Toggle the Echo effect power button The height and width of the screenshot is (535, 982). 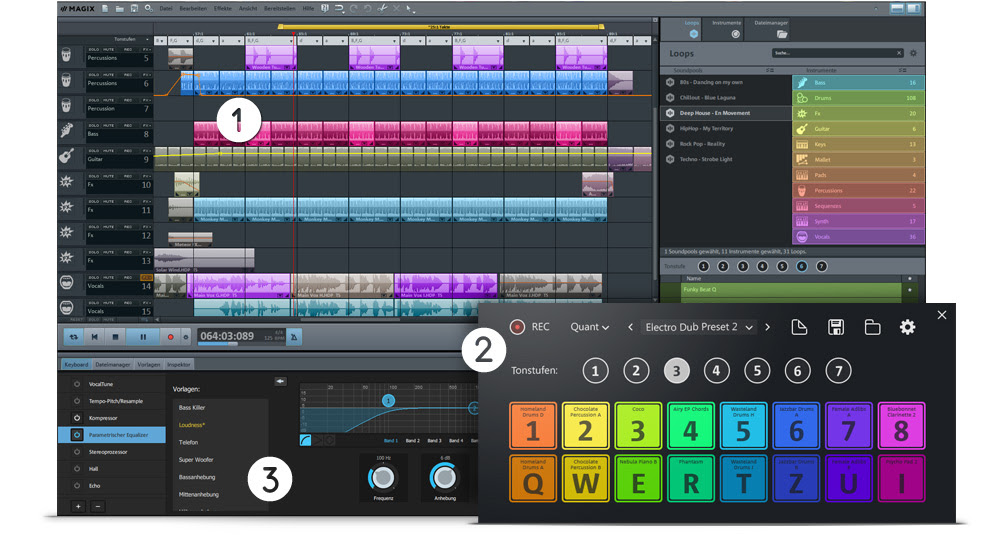click(77, 486)
